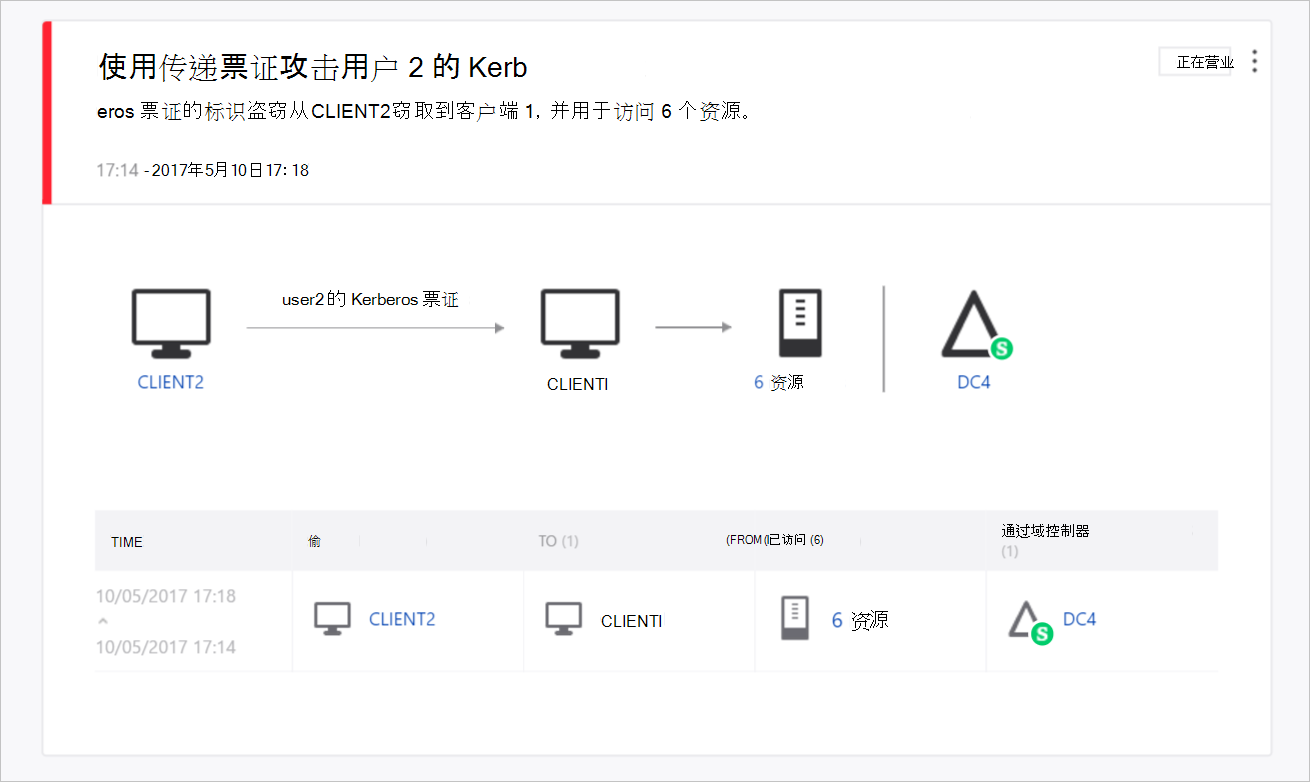Open the DC4 link in the diagram

pos(974,382)
